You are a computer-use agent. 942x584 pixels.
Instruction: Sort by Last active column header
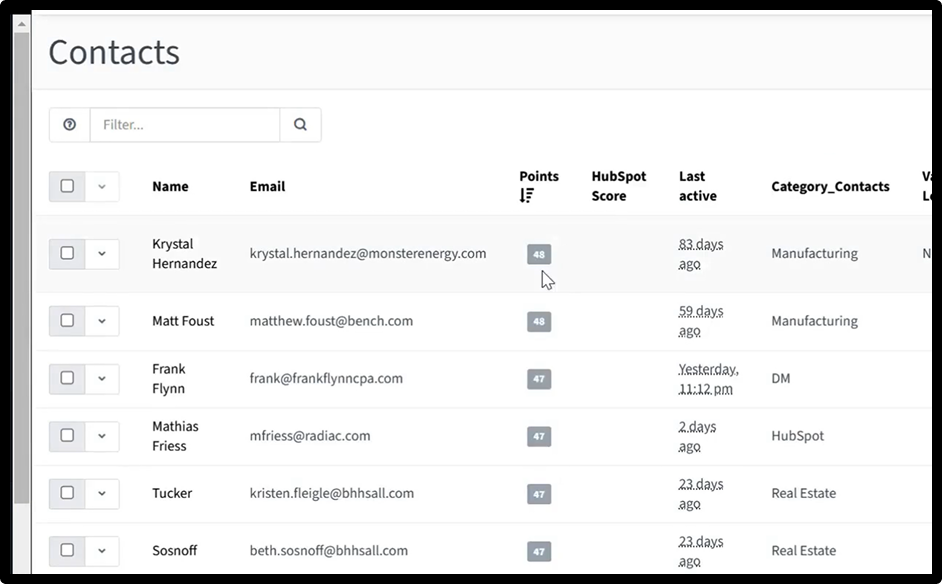[x=697, y=186]
